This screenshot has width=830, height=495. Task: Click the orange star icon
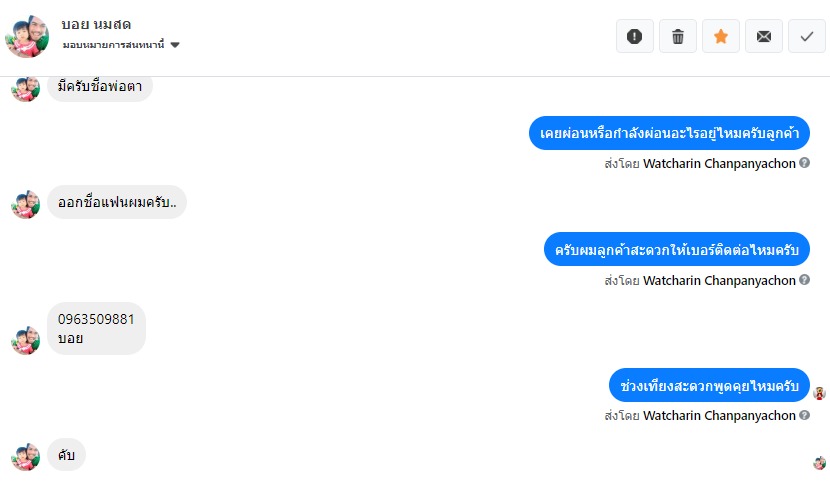[721, 36]
